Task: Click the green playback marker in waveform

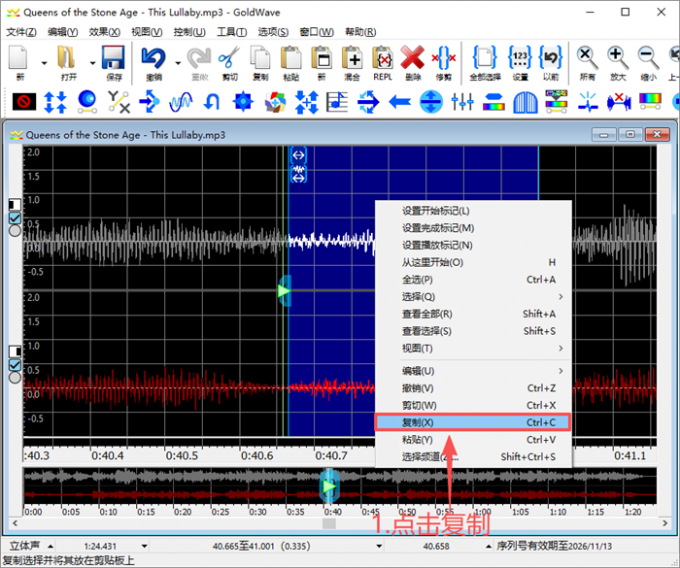Action: pyautogui.click(x=284, y=291)
